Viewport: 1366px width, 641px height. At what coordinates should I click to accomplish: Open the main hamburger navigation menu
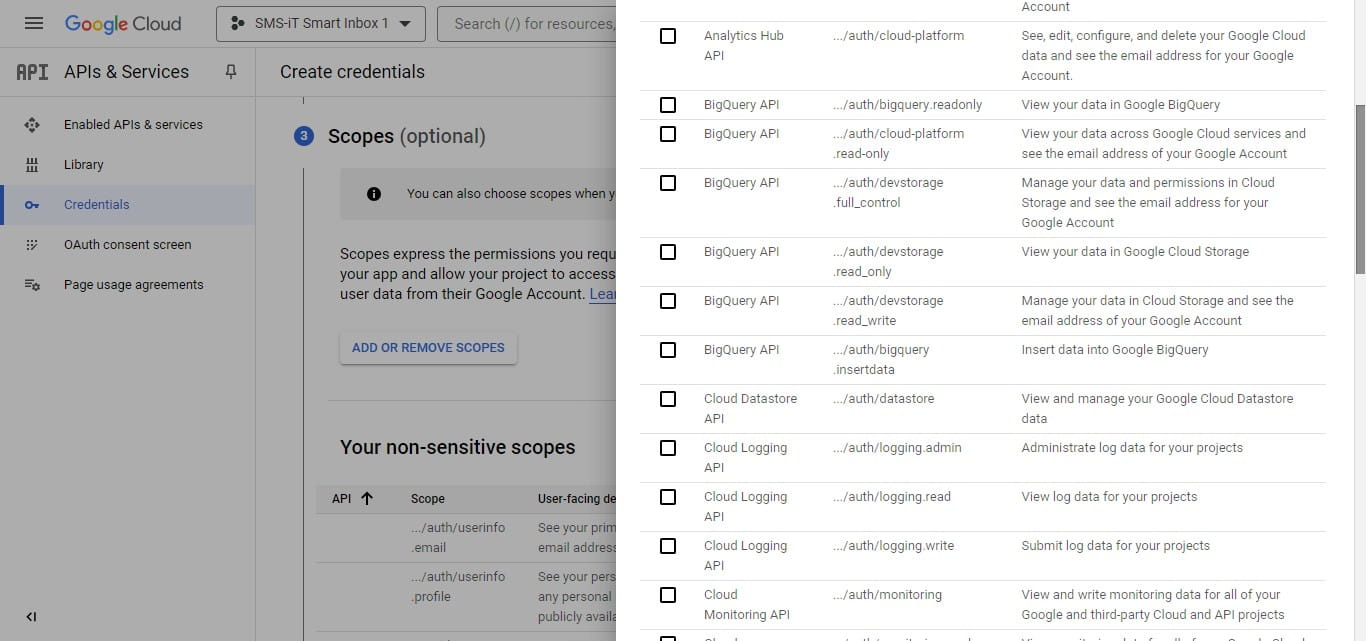coord(33,23)
